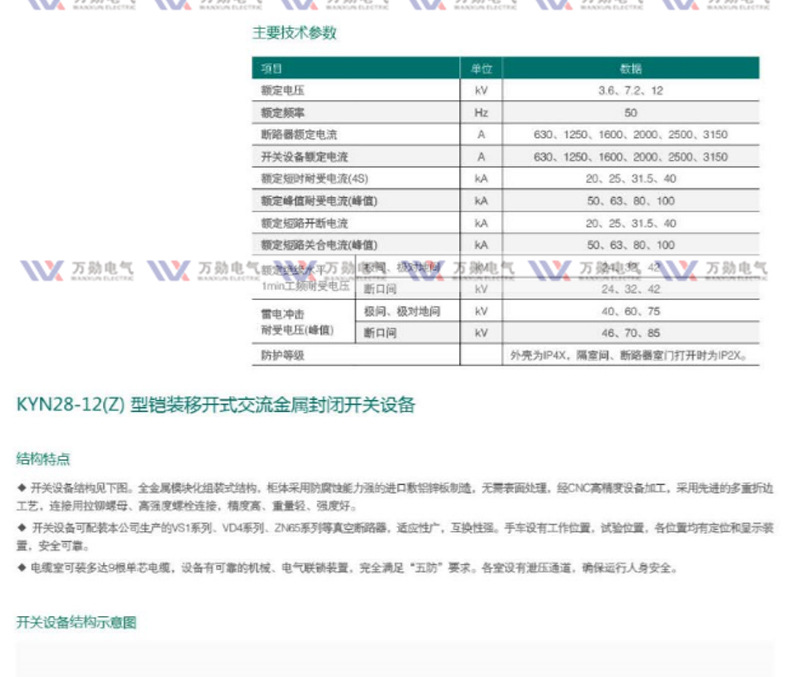Image resolution: width=790 pixels, height=677 pixels.
Task: Select the 额定短路关合电流(峰值) row label
Action: (x=319, y=245)
